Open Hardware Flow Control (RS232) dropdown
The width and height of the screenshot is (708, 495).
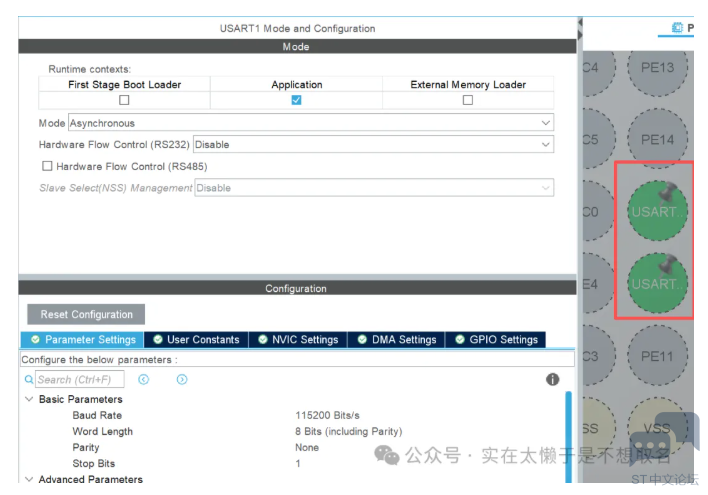(x=373, y=144)
